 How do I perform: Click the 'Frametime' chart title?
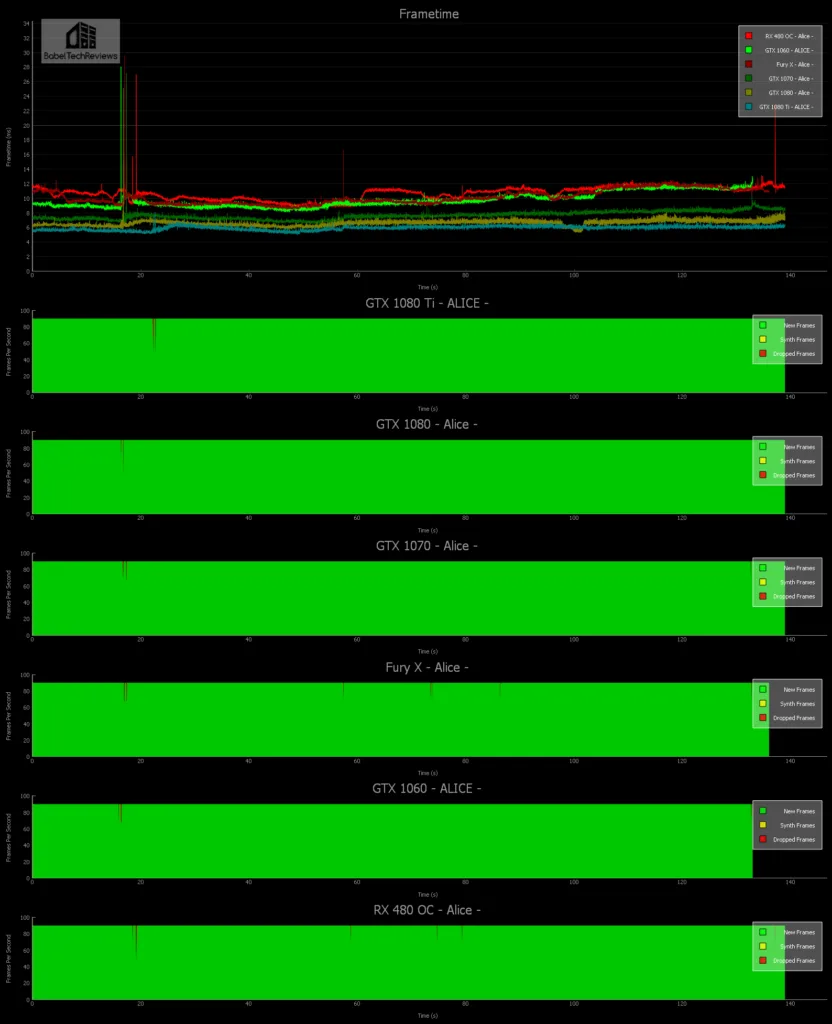coord(429,14)
